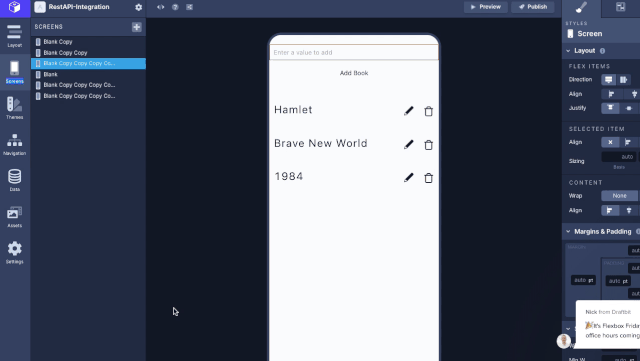Open the Screens sidebar section
Viewport: 640px width, 361px height.
click(x=15, y=72)
